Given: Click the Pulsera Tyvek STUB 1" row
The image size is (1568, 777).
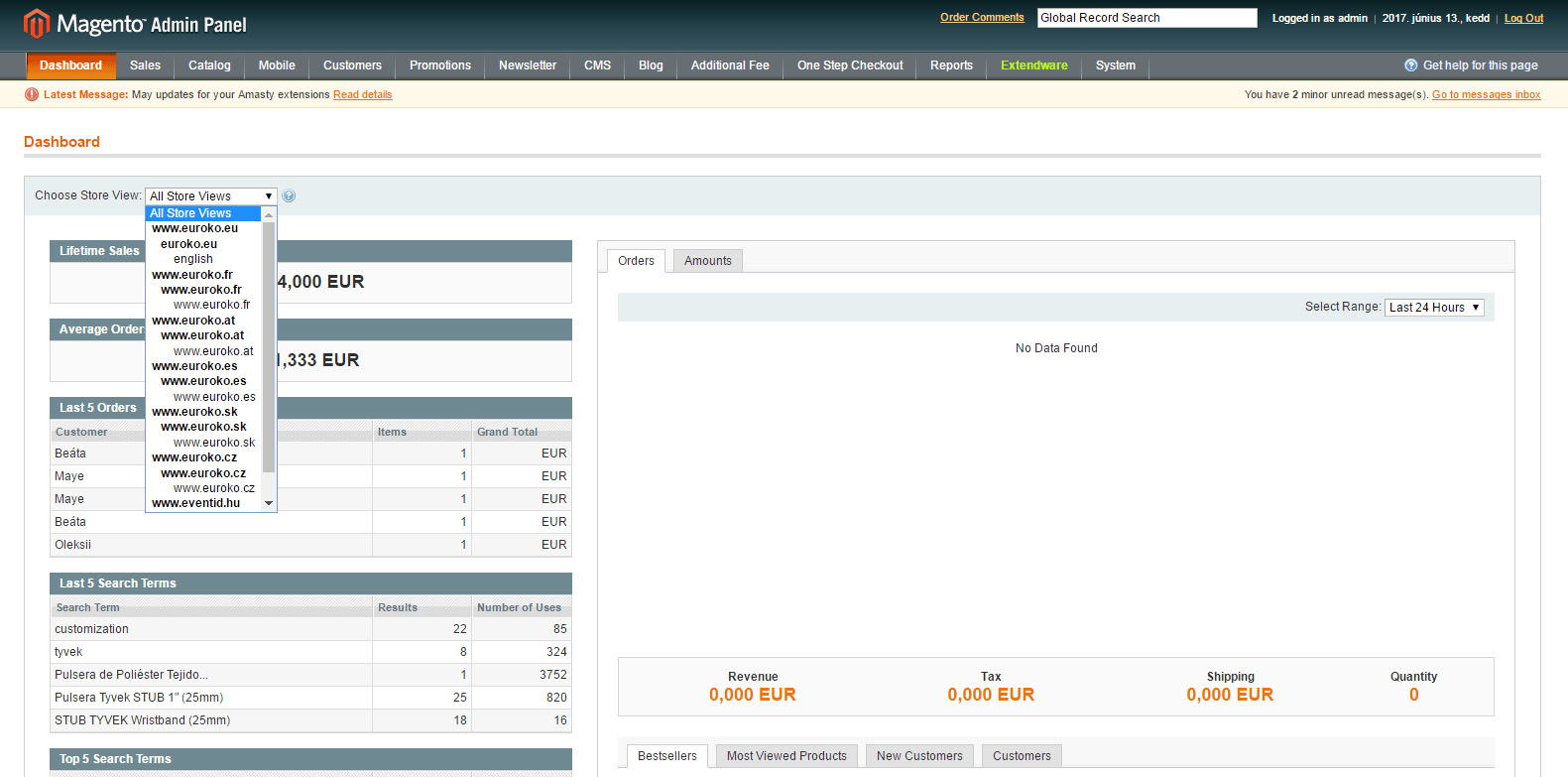Looking at the screenshot, I should (310, 698).
